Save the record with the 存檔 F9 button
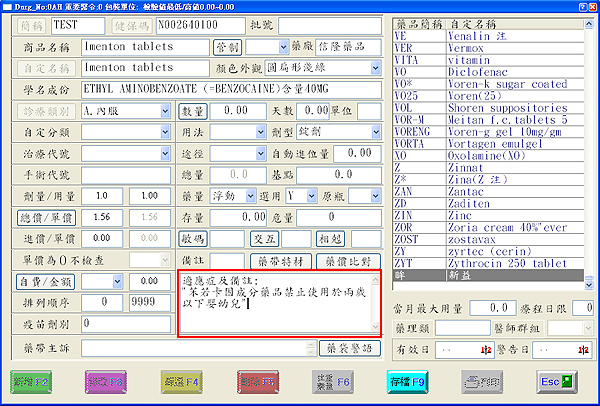The image size is (600, 406). pos(407,381)
